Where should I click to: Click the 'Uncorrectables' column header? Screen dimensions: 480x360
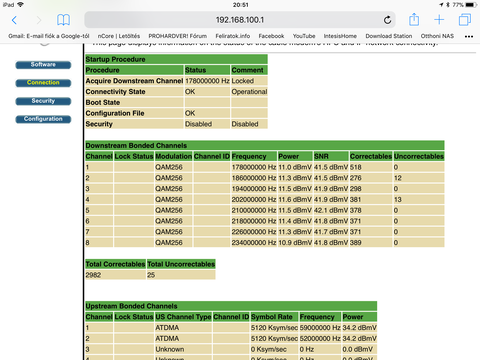pyautogui.click(x=419, y=156)
